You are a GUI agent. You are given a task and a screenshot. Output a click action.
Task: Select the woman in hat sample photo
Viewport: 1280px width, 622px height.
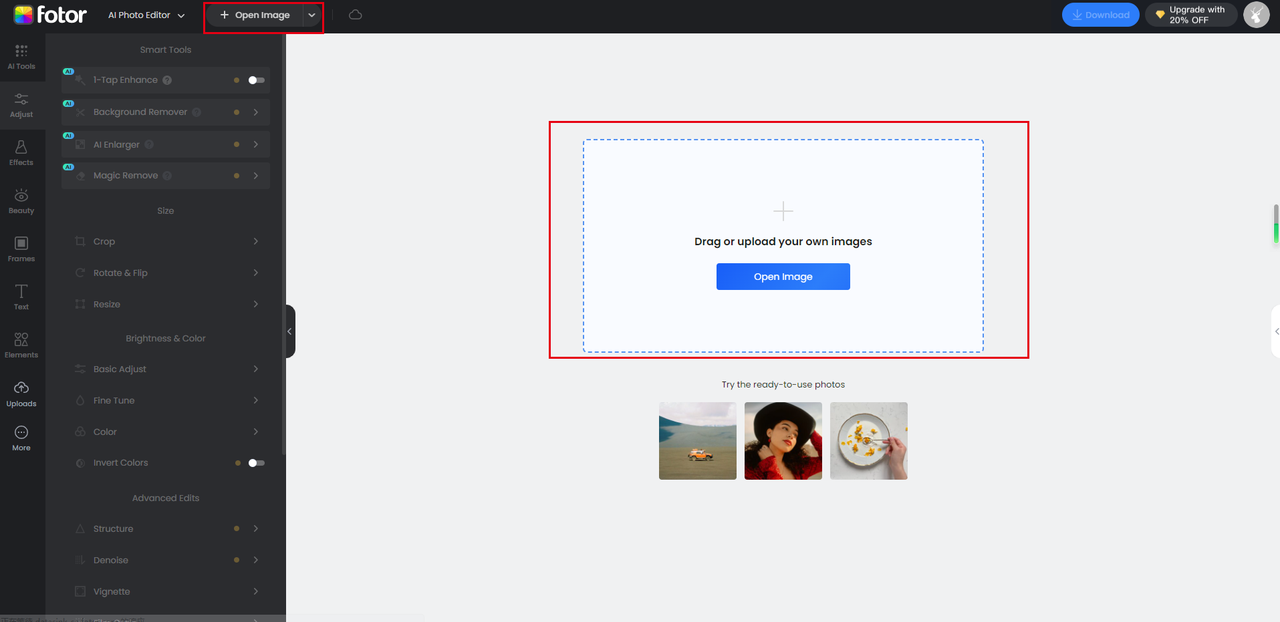(x=783, y=441)
